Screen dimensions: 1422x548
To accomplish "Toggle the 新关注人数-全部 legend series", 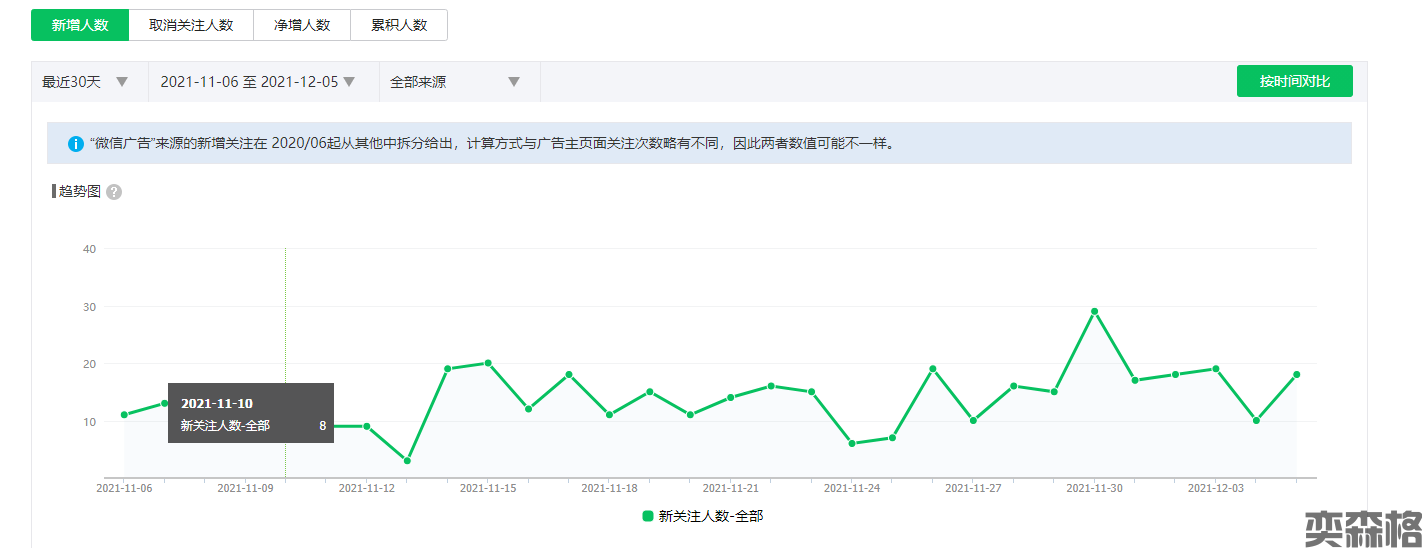I will [x=710, y=516].
